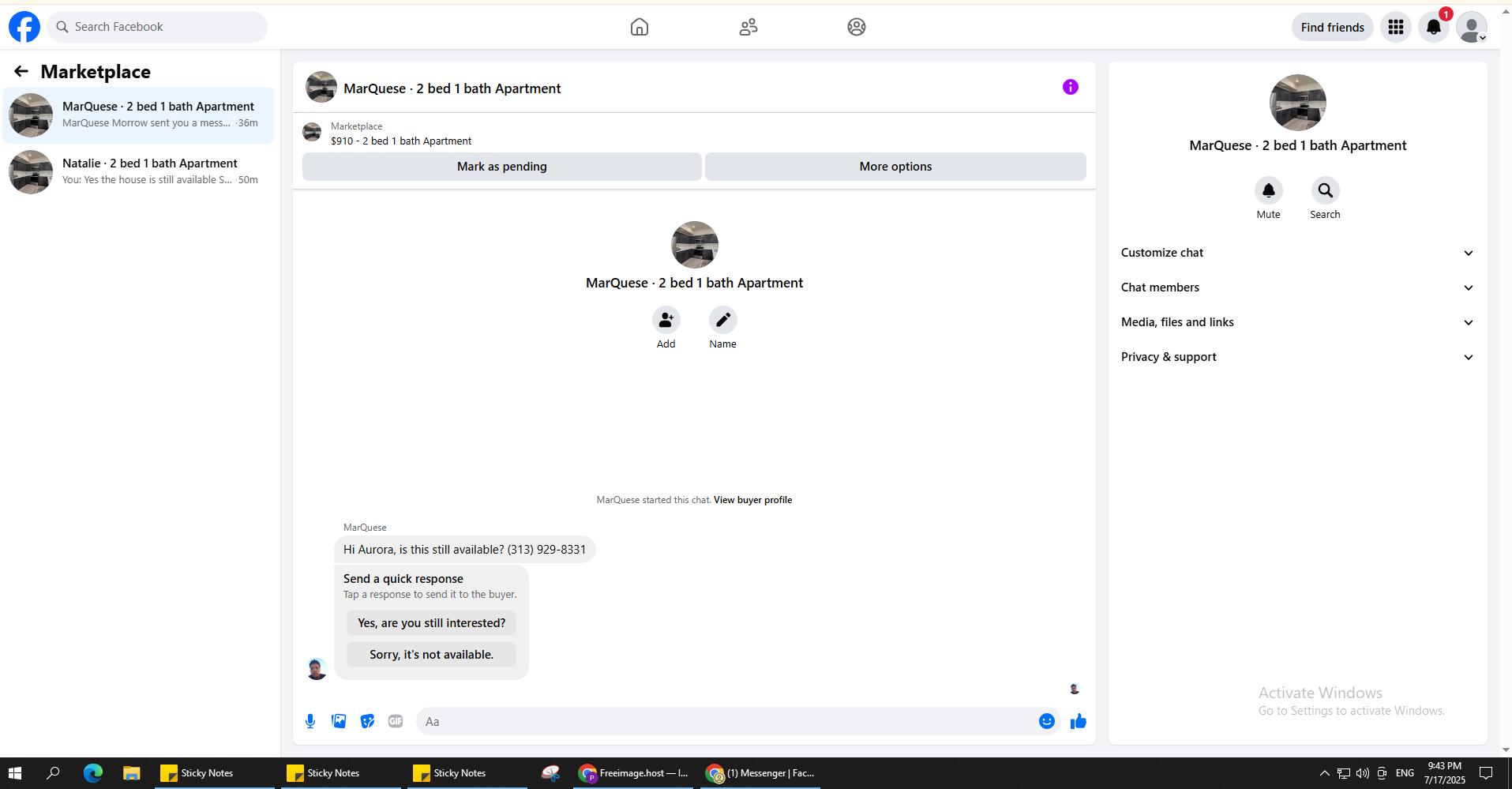Screen dimensions: 1512x789
Task: Expand Media, files and links section
Action: [x=1298, y=322]
